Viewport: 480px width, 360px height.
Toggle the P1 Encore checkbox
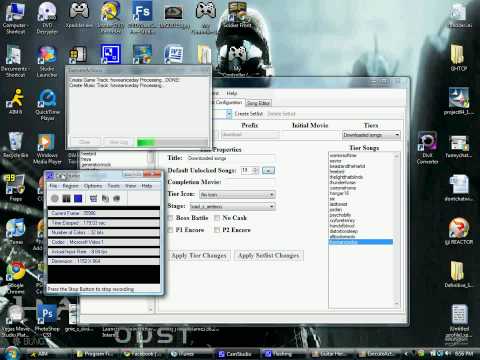click(171, 230)
